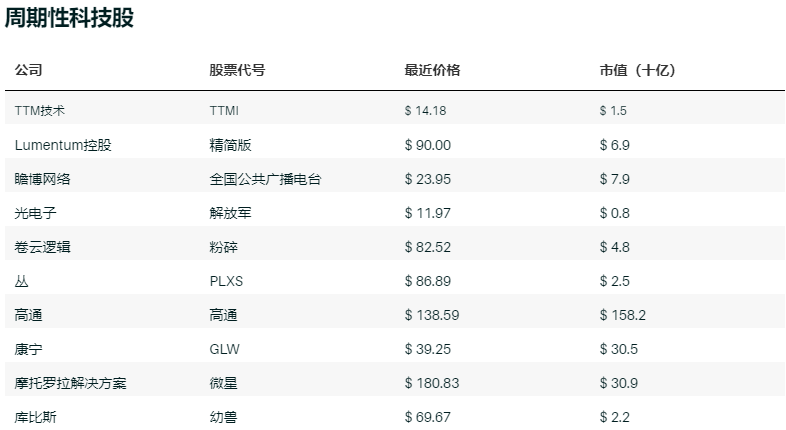The width and height of the screenshot is (786, 430).
Task: Click the market cap $ 4.8
Action: 615,248
